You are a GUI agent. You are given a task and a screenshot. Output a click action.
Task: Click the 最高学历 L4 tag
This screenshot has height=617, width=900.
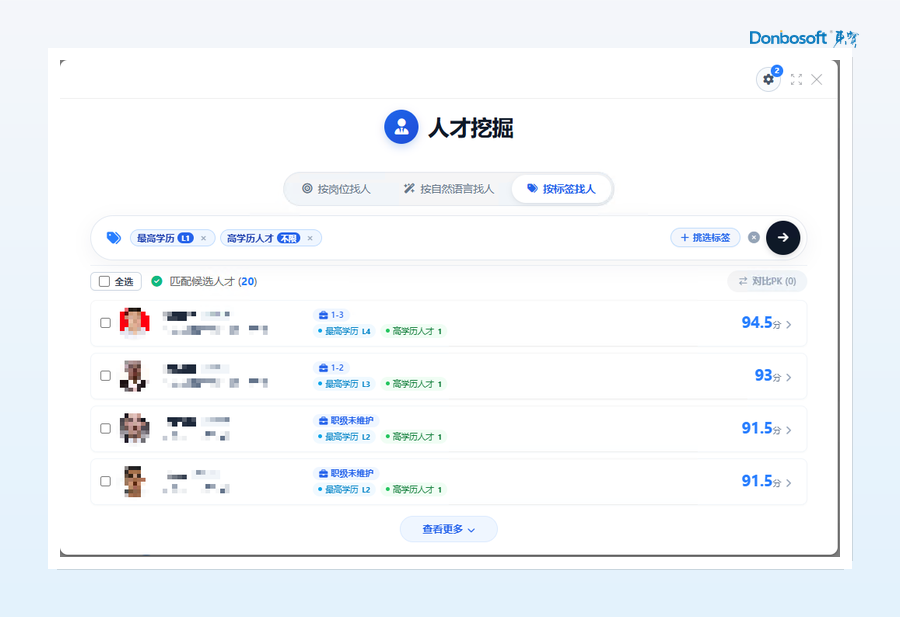click(344, 331)
